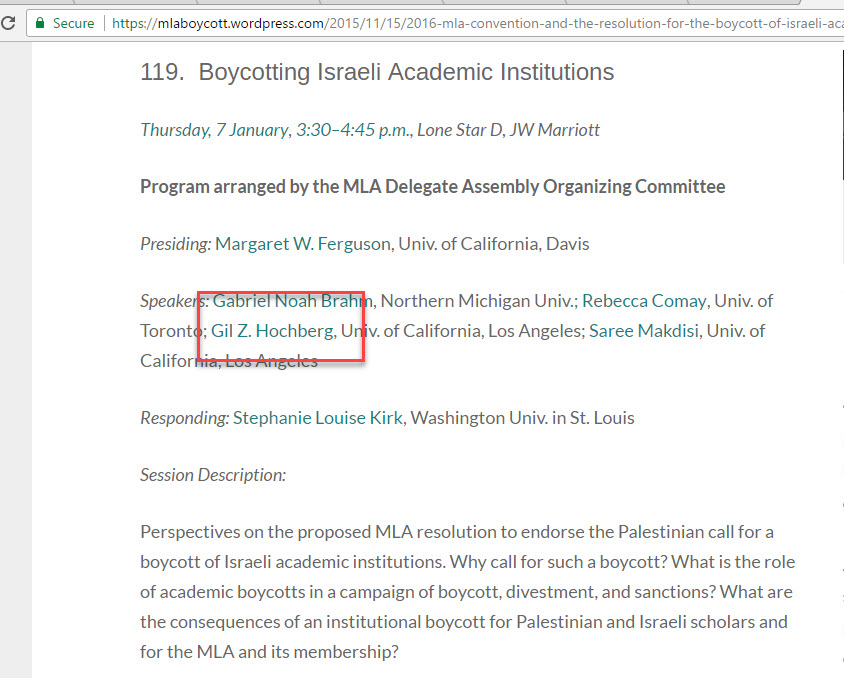Follow the Stephanie Louise Kirk link
This screenshot has width=844, height=678.
coord(317,418)
